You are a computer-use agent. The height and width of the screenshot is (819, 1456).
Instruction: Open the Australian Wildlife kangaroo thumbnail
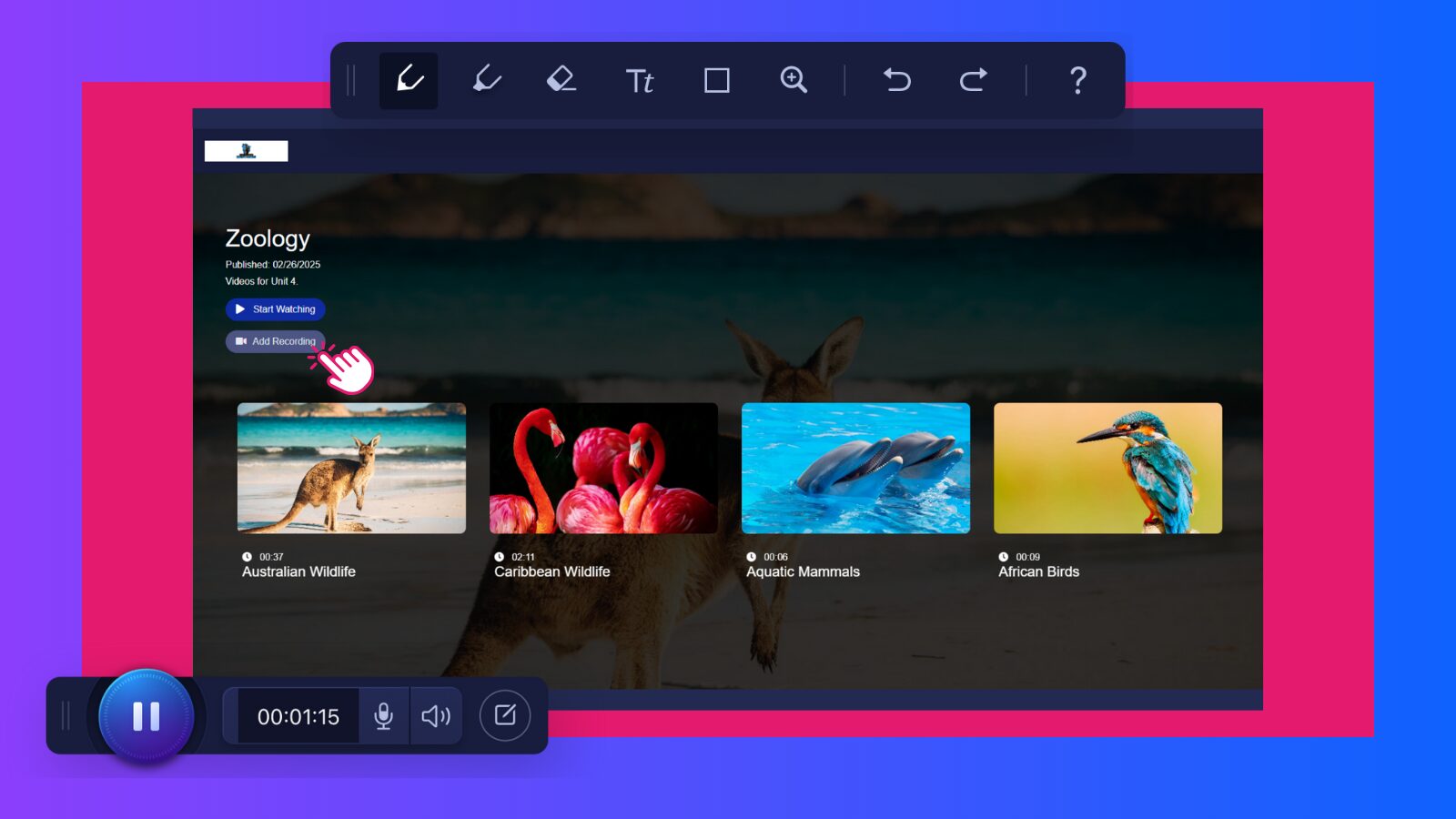(x=351, y=468)
